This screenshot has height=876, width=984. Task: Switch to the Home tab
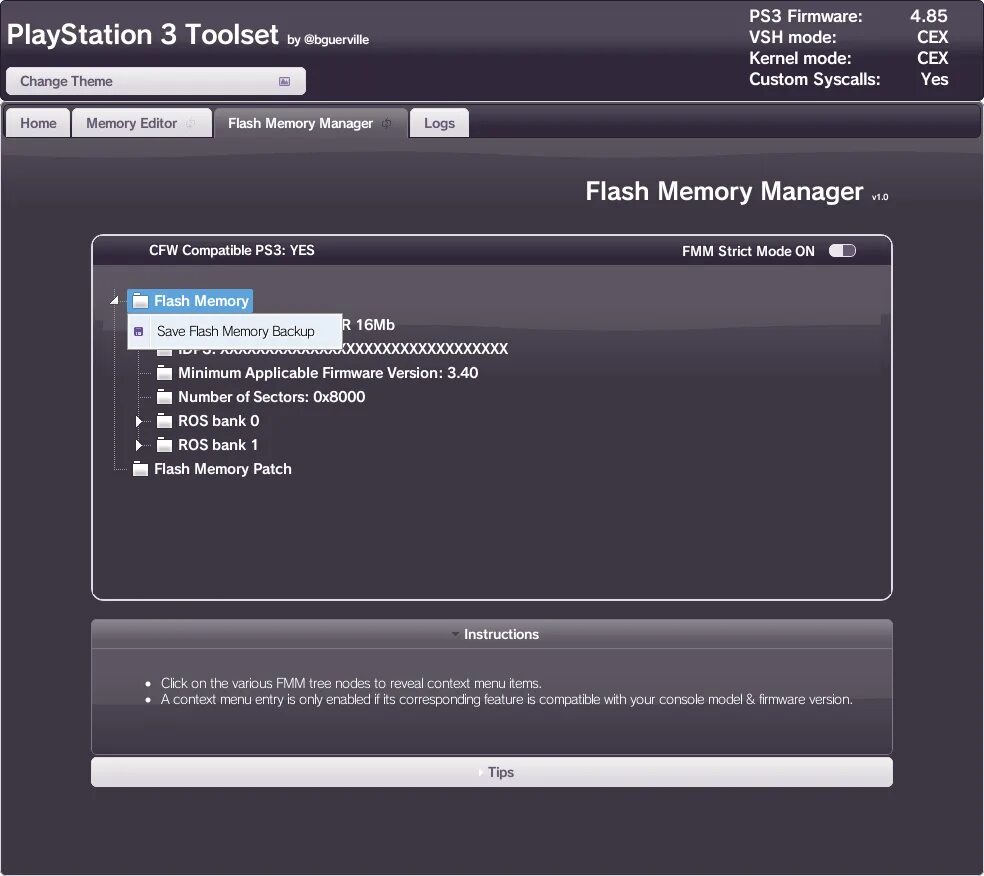[38, 123]
